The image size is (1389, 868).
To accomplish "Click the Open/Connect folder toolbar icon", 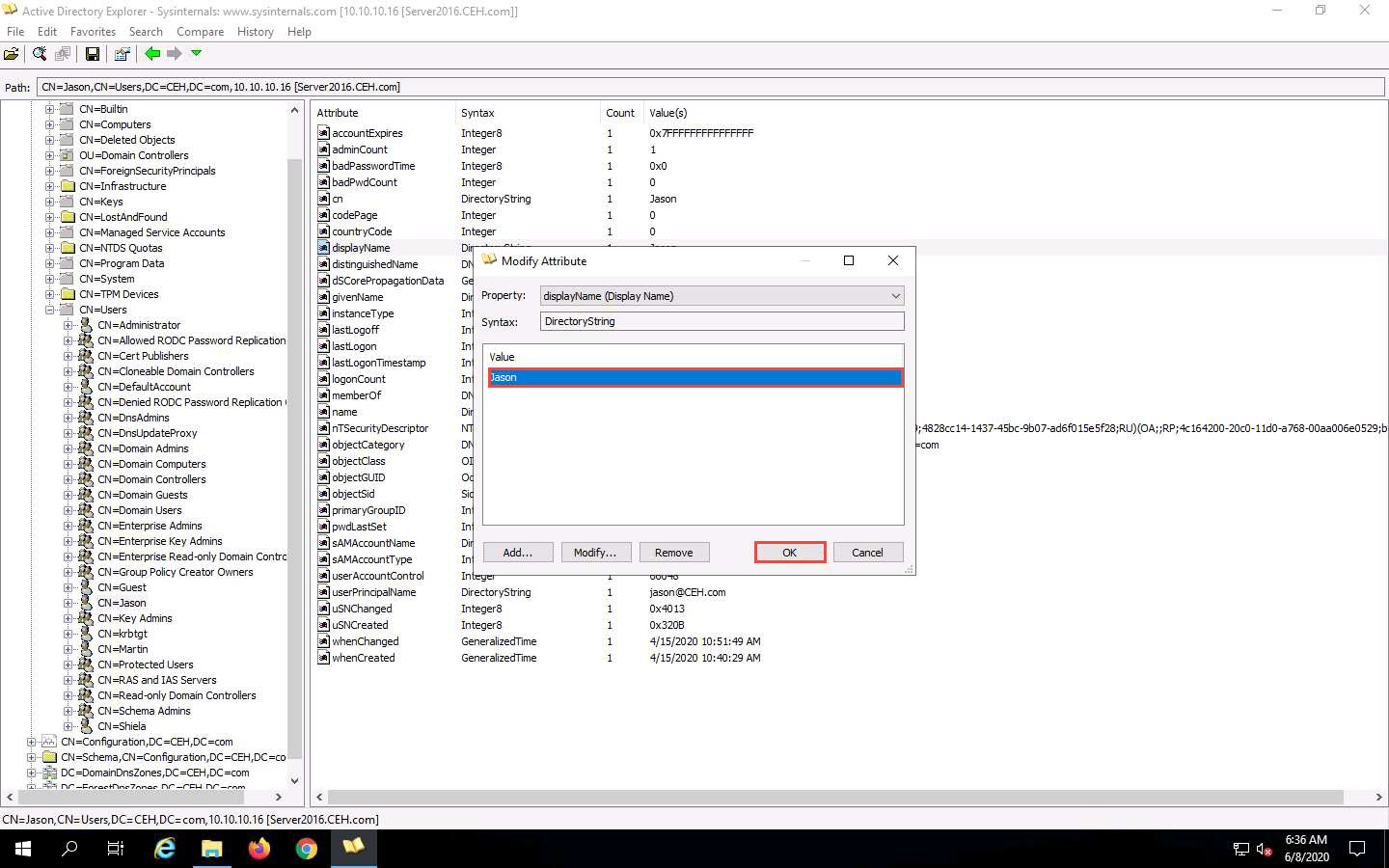I will (12, 54).
